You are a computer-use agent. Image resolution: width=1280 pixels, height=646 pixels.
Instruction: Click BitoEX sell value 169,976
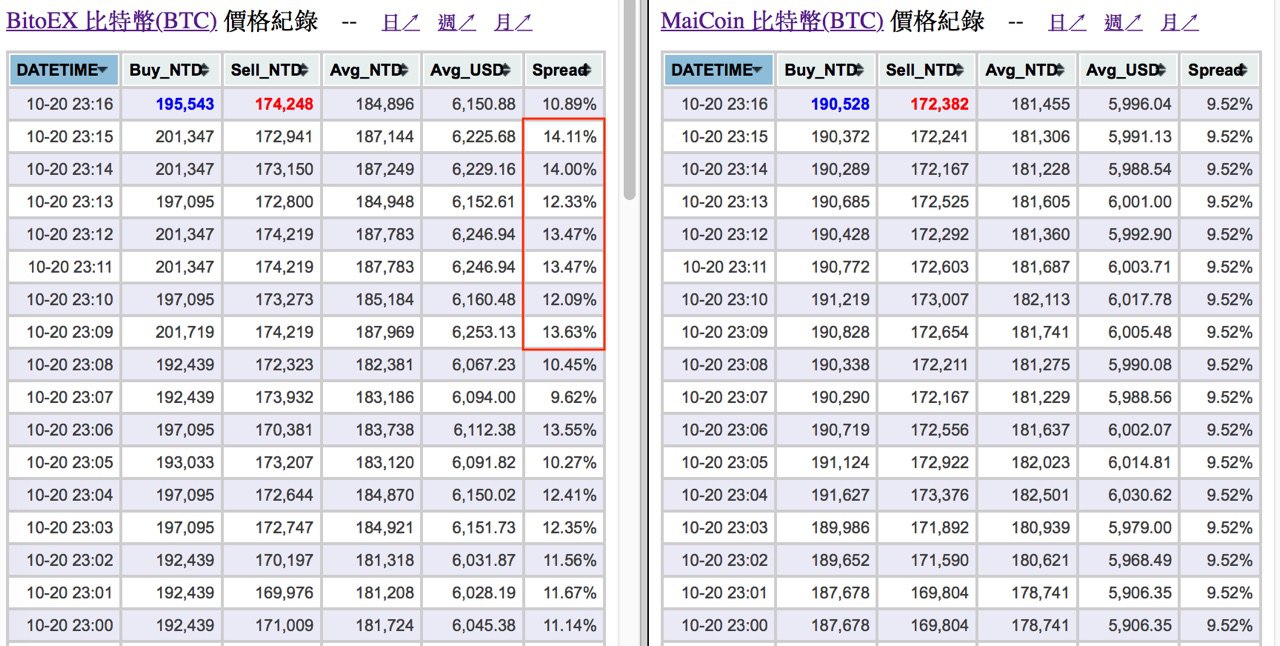point(286,593)
